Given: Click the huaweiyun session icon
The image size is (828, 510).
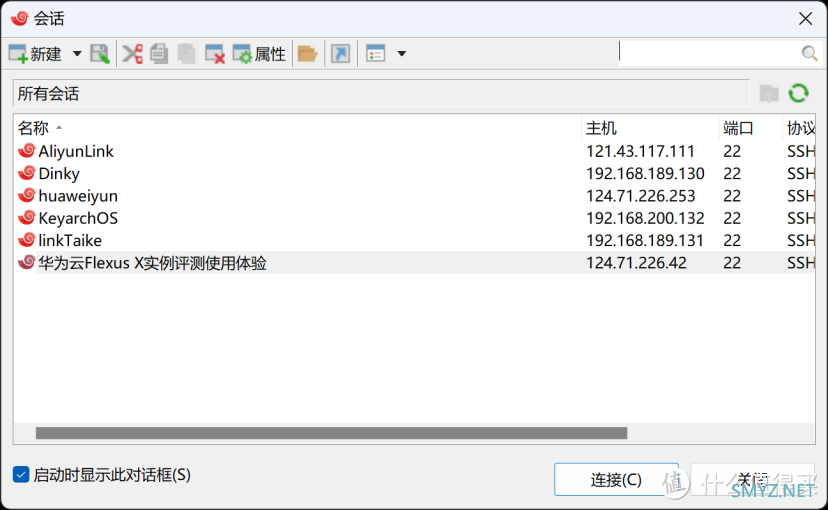Looking at the screenshot, I should pos(26,195).
